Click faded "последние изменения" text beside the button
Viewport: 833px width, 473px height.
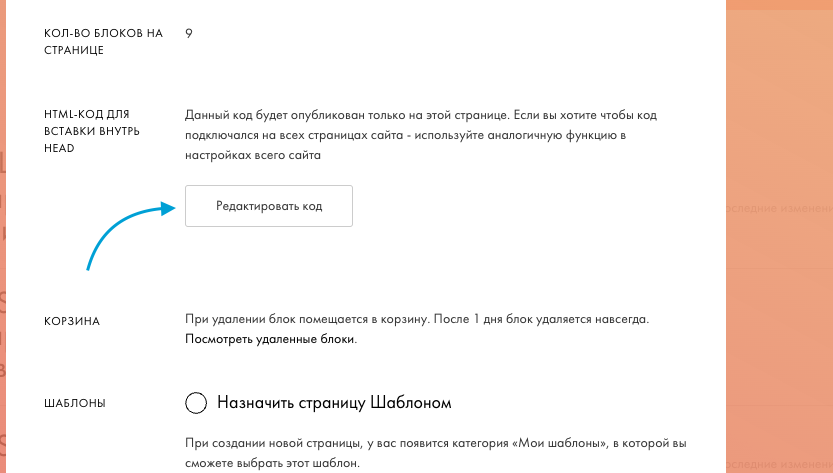pyautogui.click(x=779, y=208)
